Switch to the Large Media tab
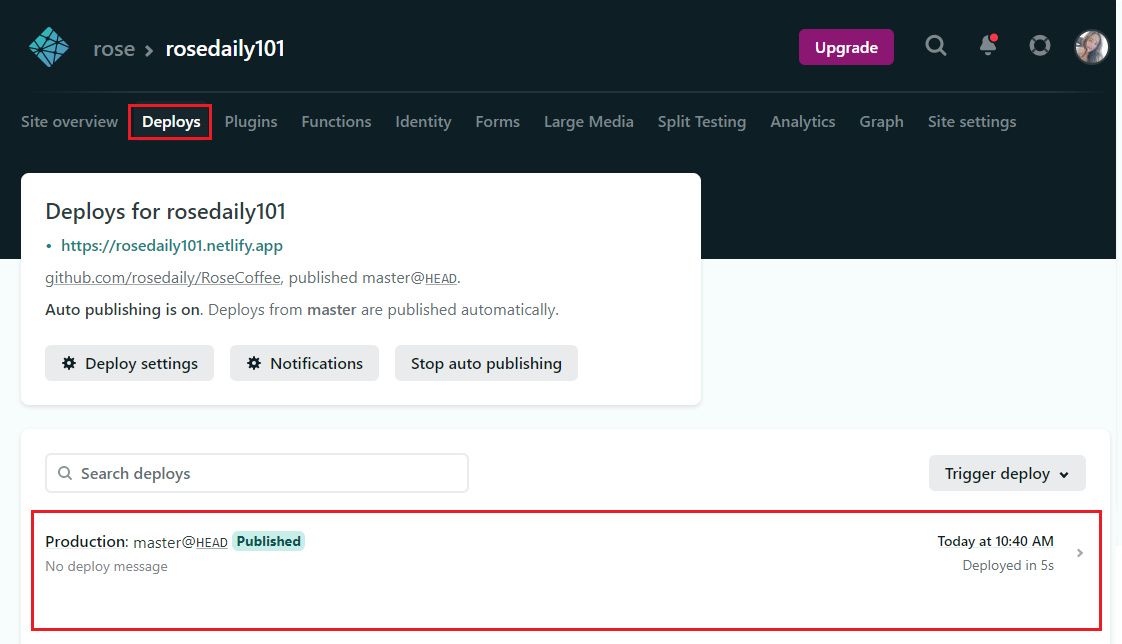The image size is (1122, 644). pyautogui.click(x=588, y=122)
